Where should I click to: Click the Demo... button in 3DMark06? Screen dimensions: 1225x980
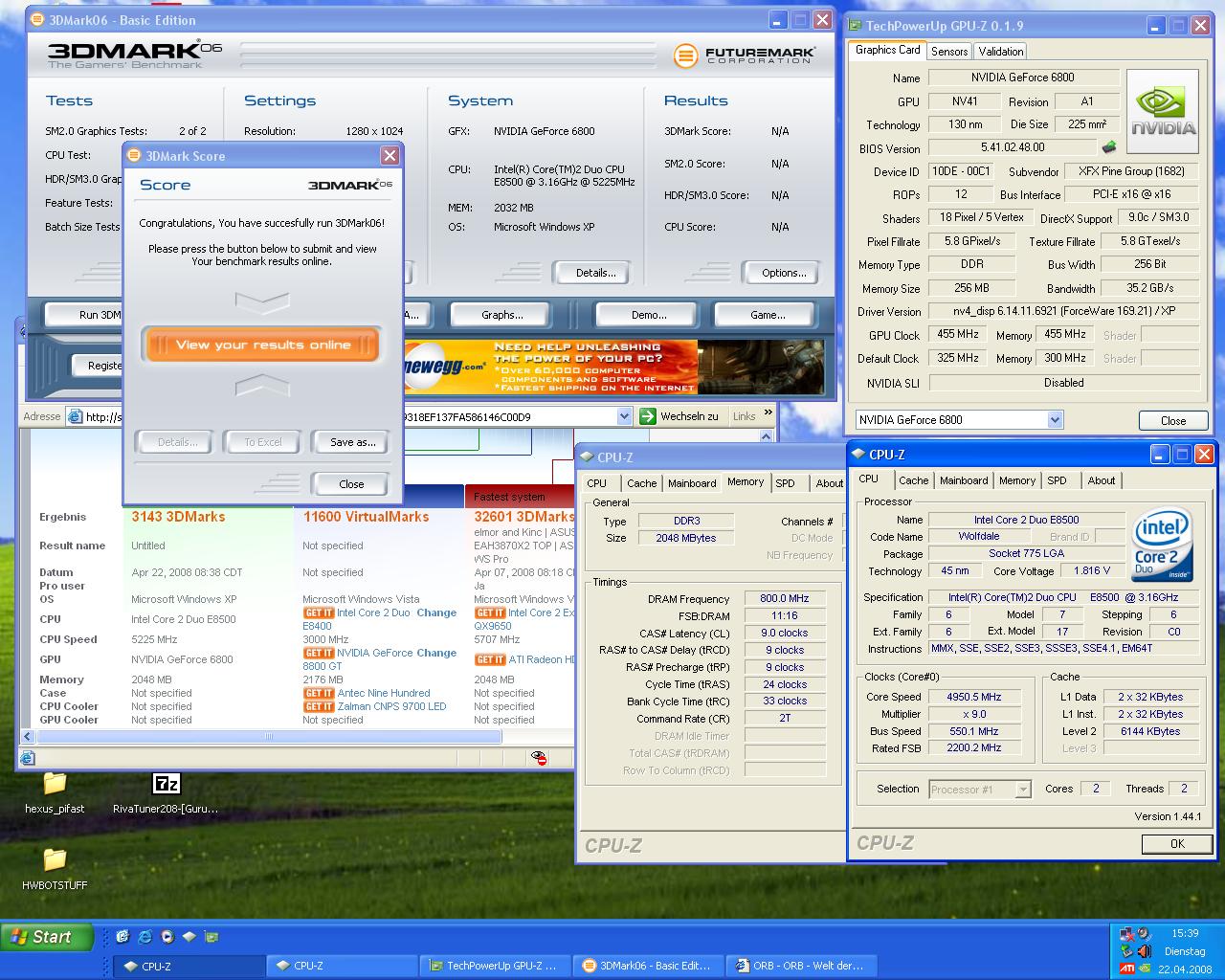649,315
